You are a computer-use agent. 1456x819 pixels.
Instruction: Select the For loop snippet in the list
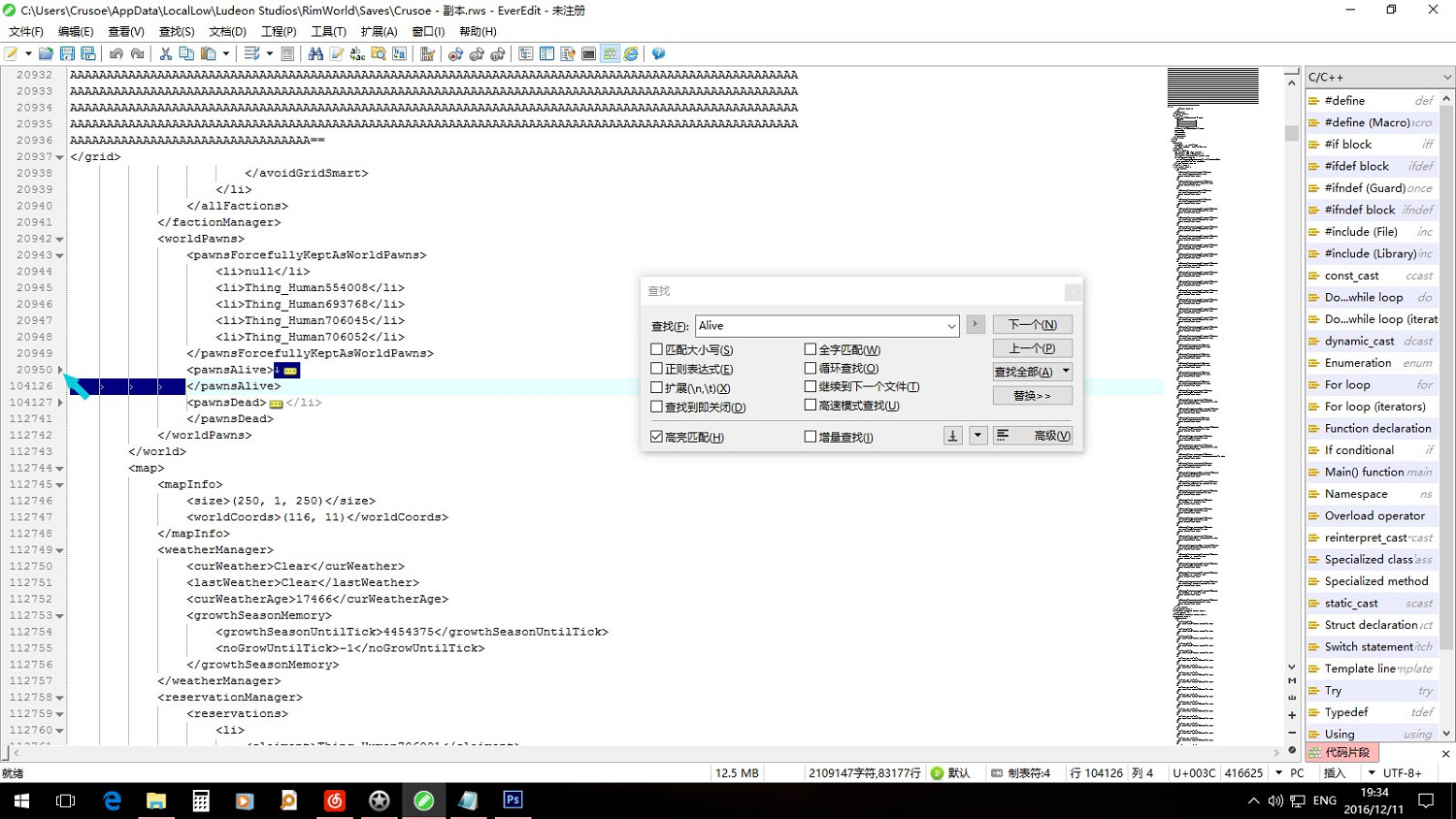[1347, 385]
